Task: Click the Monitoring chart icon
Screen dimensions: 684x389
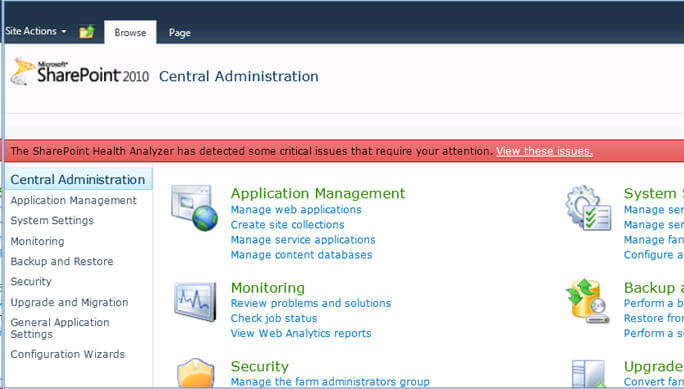Action: coord(195,302)
